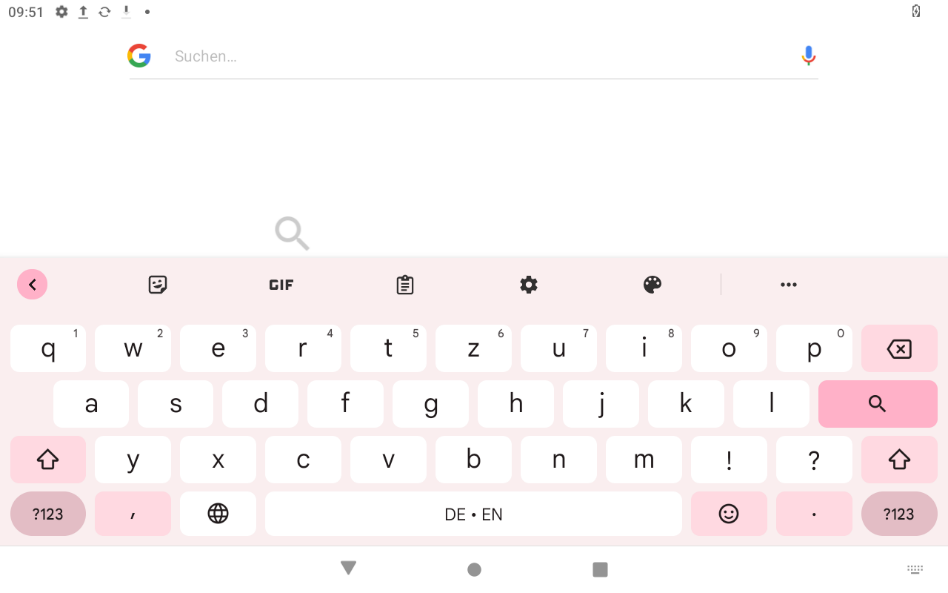Expand more keyboard options with three dots
Screen dimensions: 948x593
click(788, 285)
